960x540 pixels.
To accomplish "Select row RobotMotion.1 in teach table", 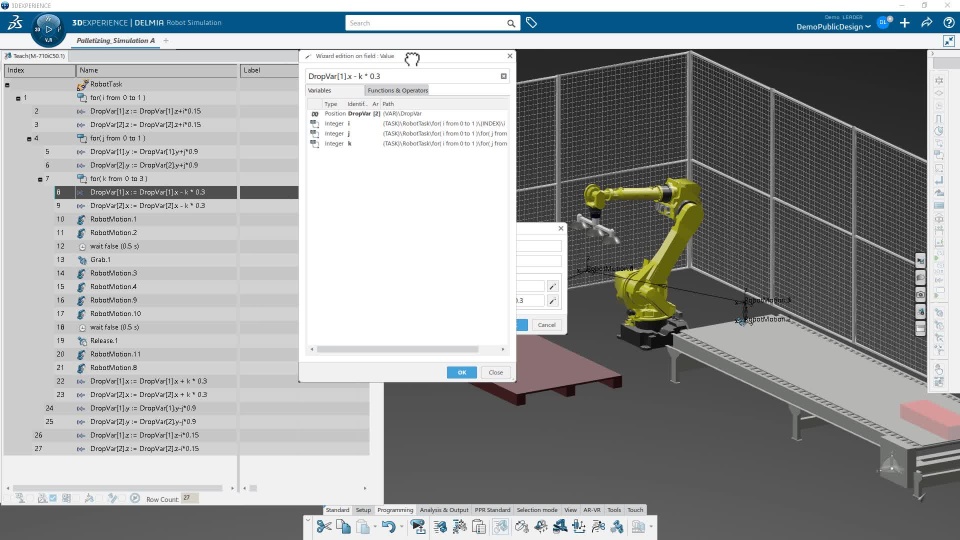I will [x=151, y=219].
